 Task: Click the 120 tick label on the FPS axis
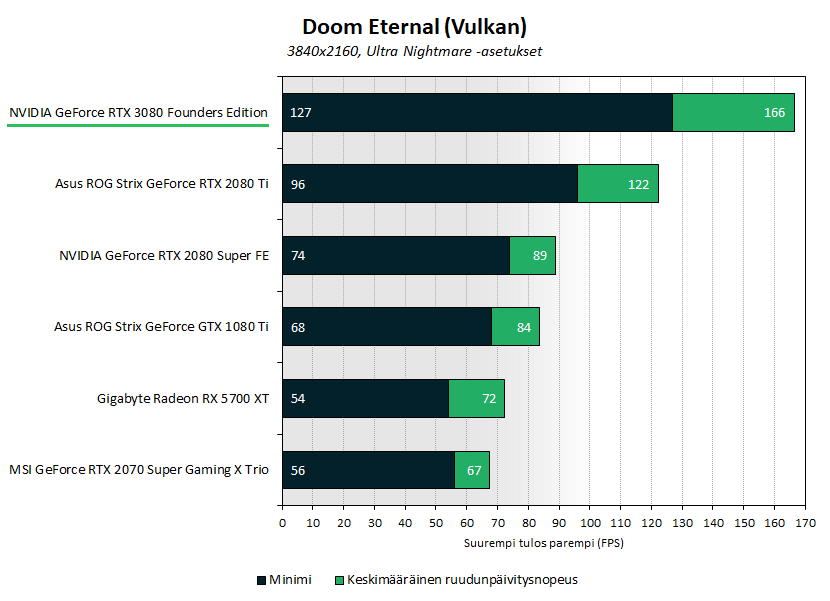(x=652, y=523)
